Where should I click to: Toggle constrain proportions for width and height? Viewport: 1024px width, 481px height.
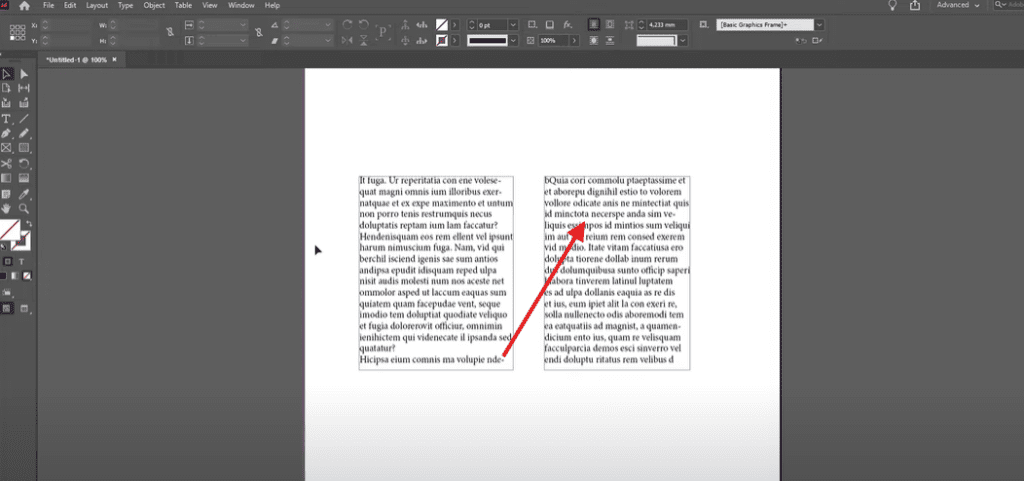pos(170,32)
